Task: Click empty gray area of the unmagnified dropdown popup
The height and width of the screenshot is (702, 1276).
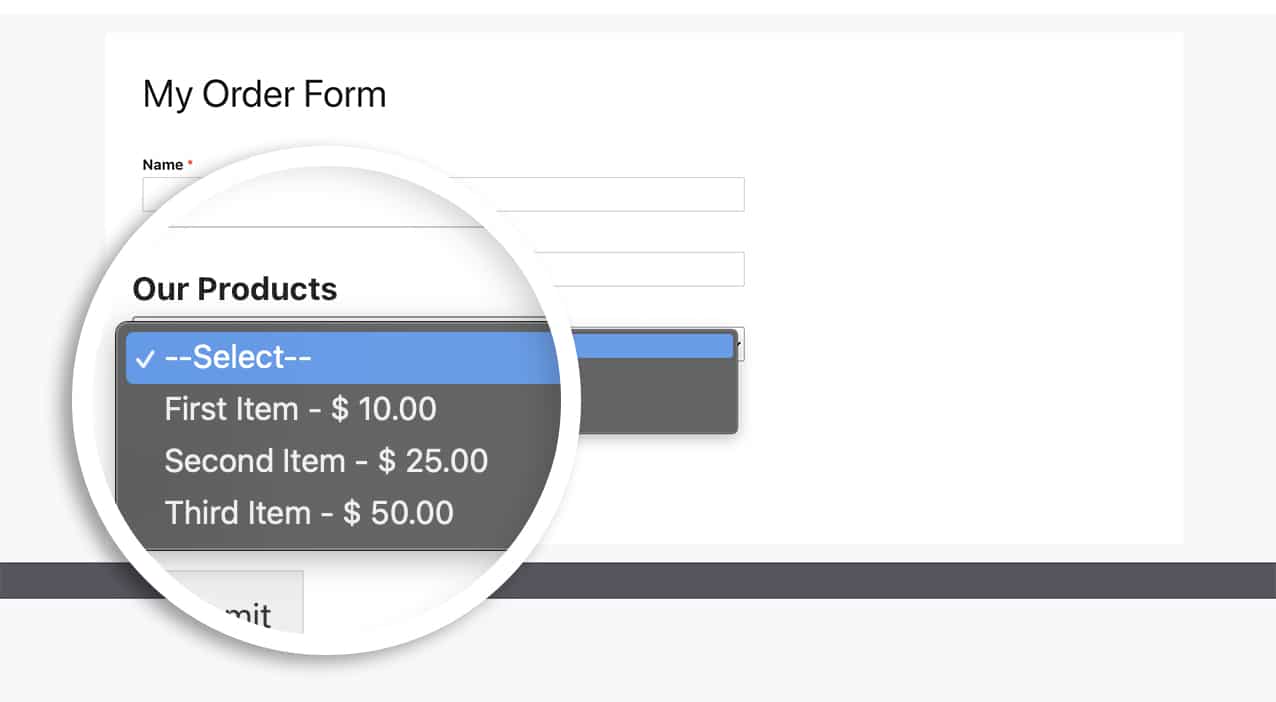Action: click(x=650, y=396)
